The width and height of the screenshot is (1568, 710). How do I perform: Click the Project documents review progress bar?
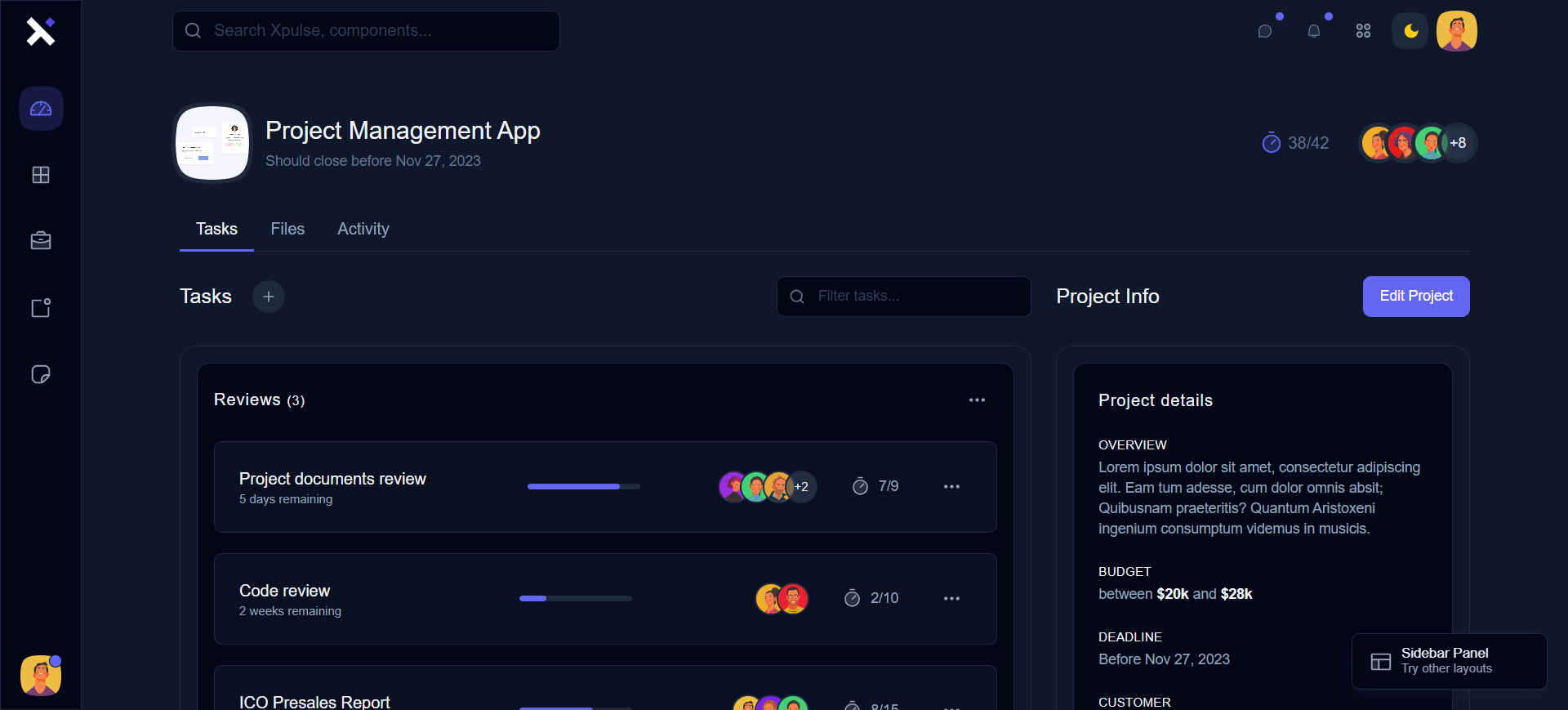[583, 487]
